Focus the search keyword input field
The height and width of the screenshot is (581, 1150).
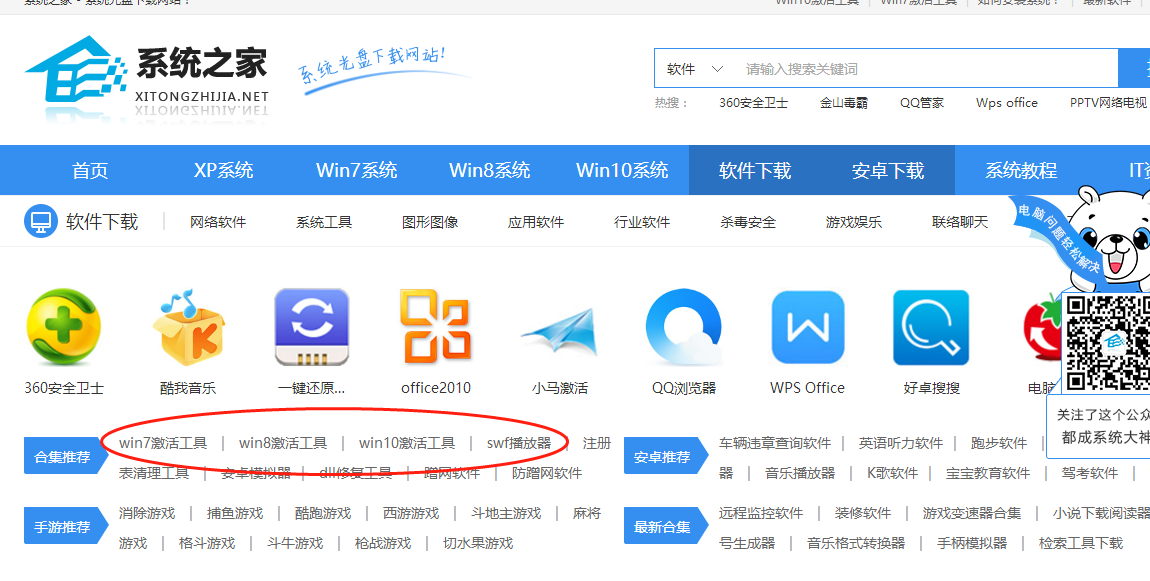tap(926, 69)
